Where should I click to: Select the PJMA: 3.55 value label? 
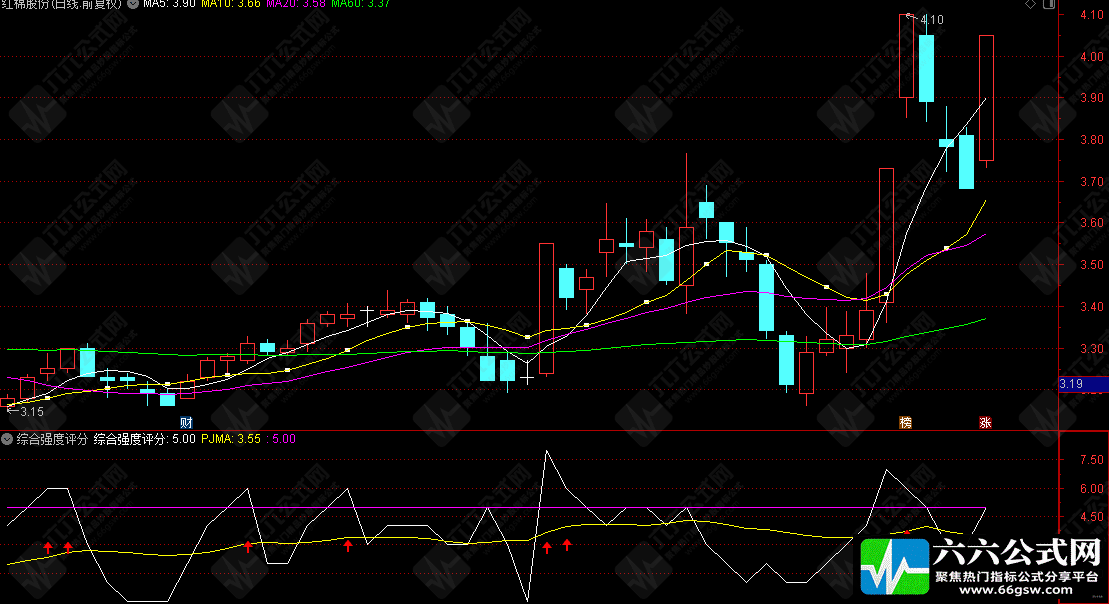[231, 439]
